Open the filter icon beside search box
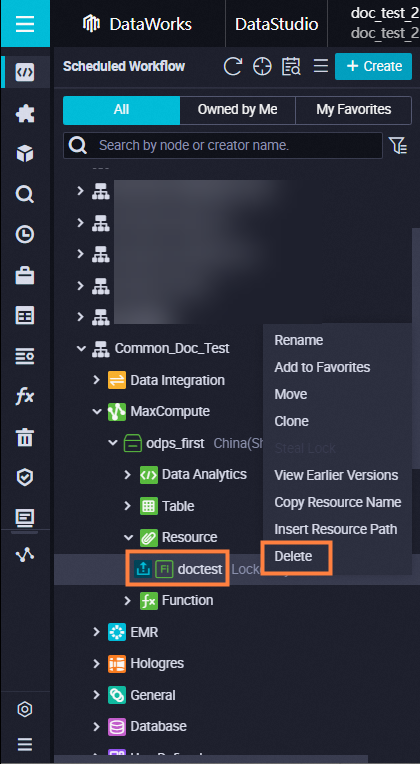 click(398, 145)
